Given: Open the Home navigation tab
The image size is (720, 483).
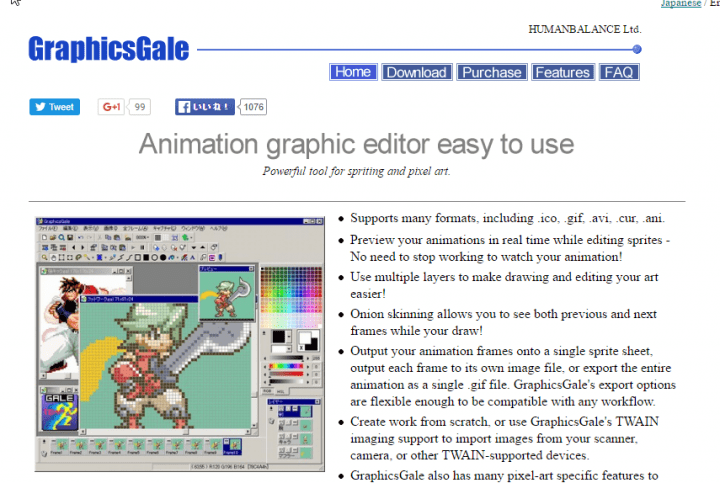Looking at the screenshot, I should click(353, 72).
